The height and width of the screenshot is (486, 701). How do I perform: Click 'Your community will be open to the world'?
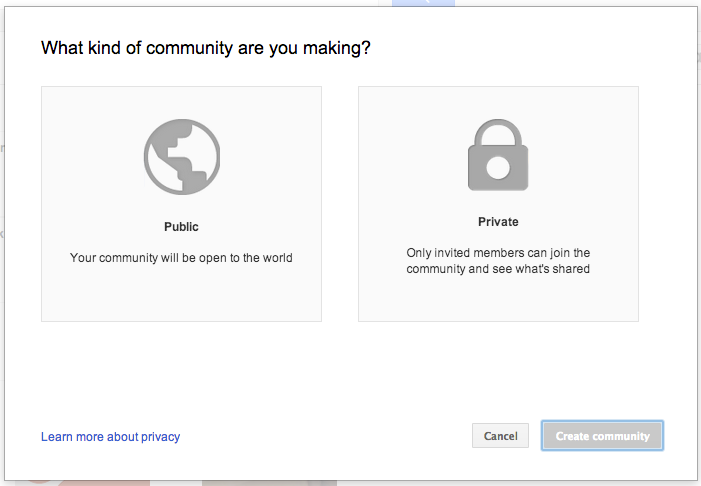pyautogui.click(x=181, y=258)
